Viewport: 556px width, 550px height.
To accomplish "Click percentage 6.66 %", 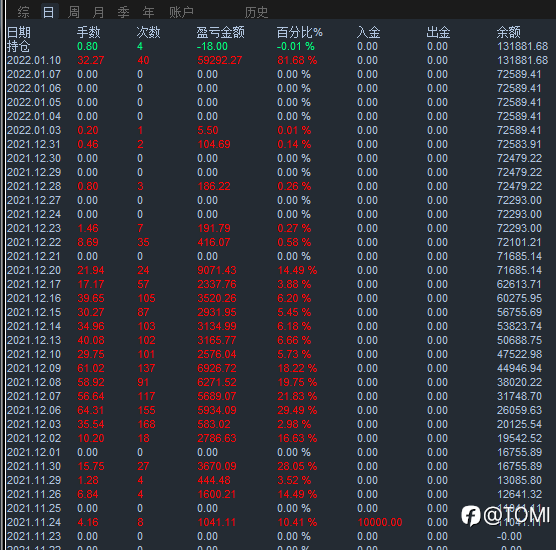I will (294, 340).
